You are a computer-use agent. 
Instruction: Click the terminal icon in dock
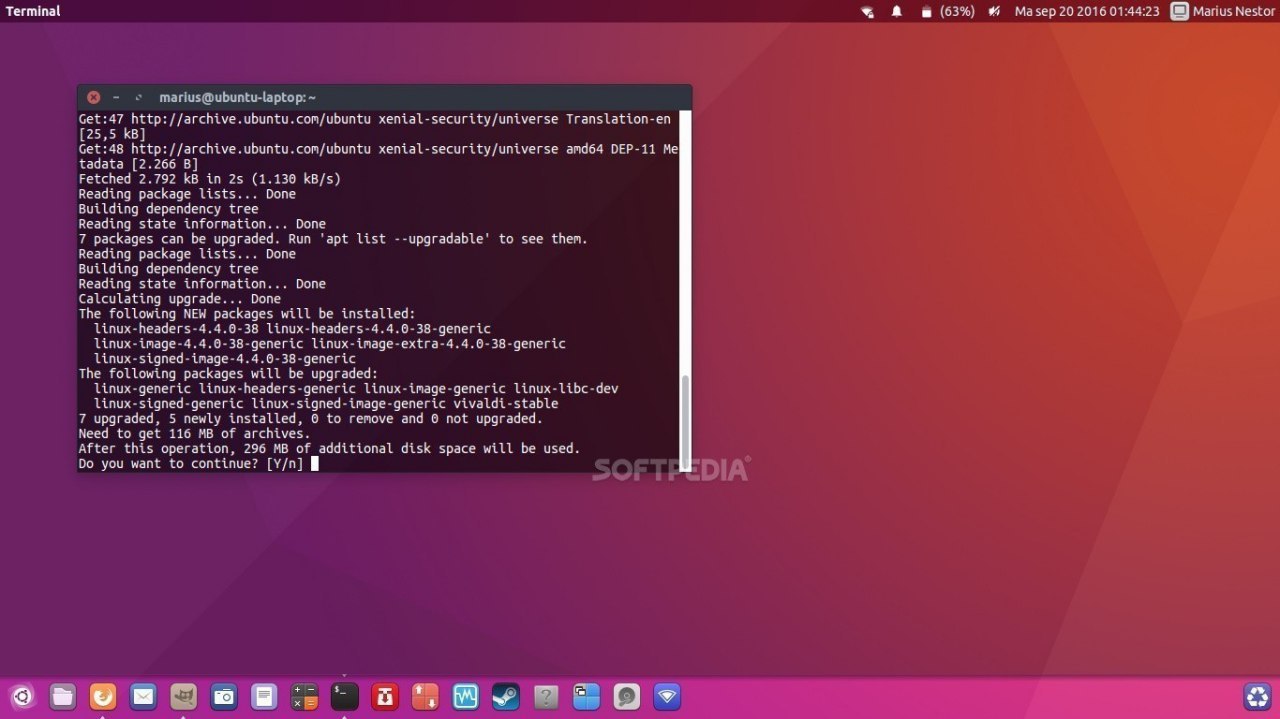(x=344, y=696)
